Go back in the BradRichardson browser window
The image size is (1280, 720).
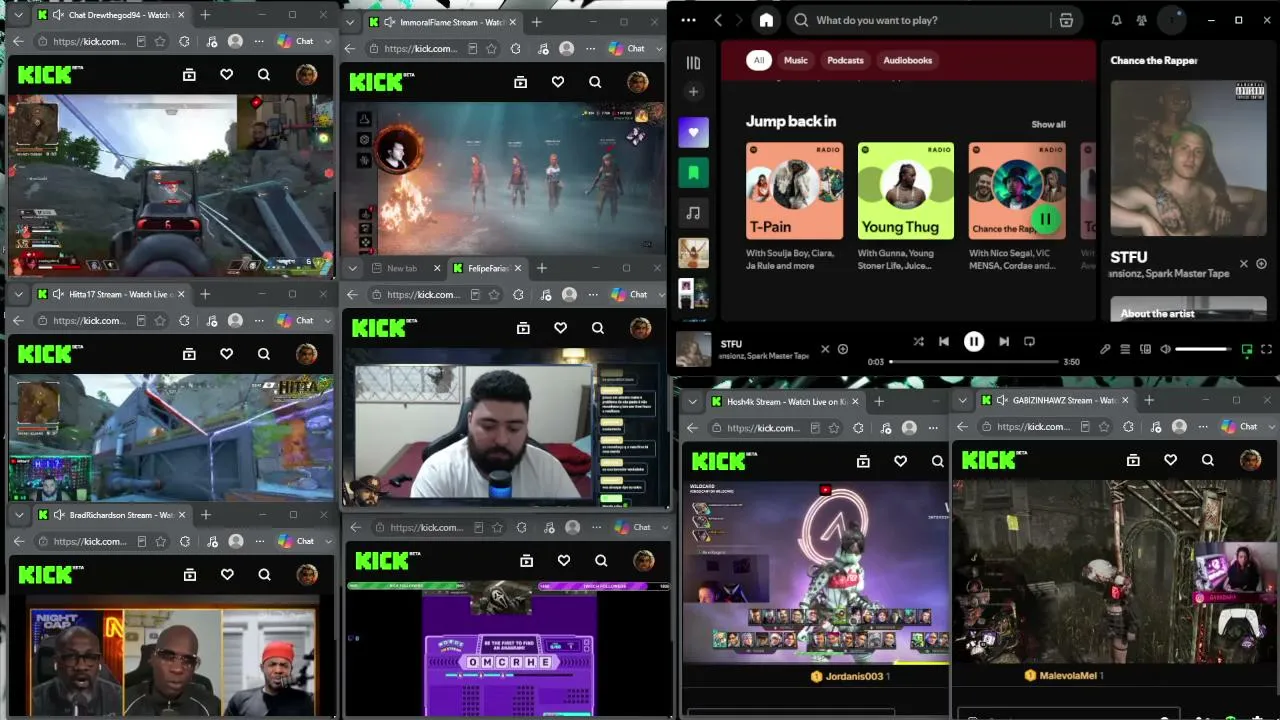coord(18,541)
